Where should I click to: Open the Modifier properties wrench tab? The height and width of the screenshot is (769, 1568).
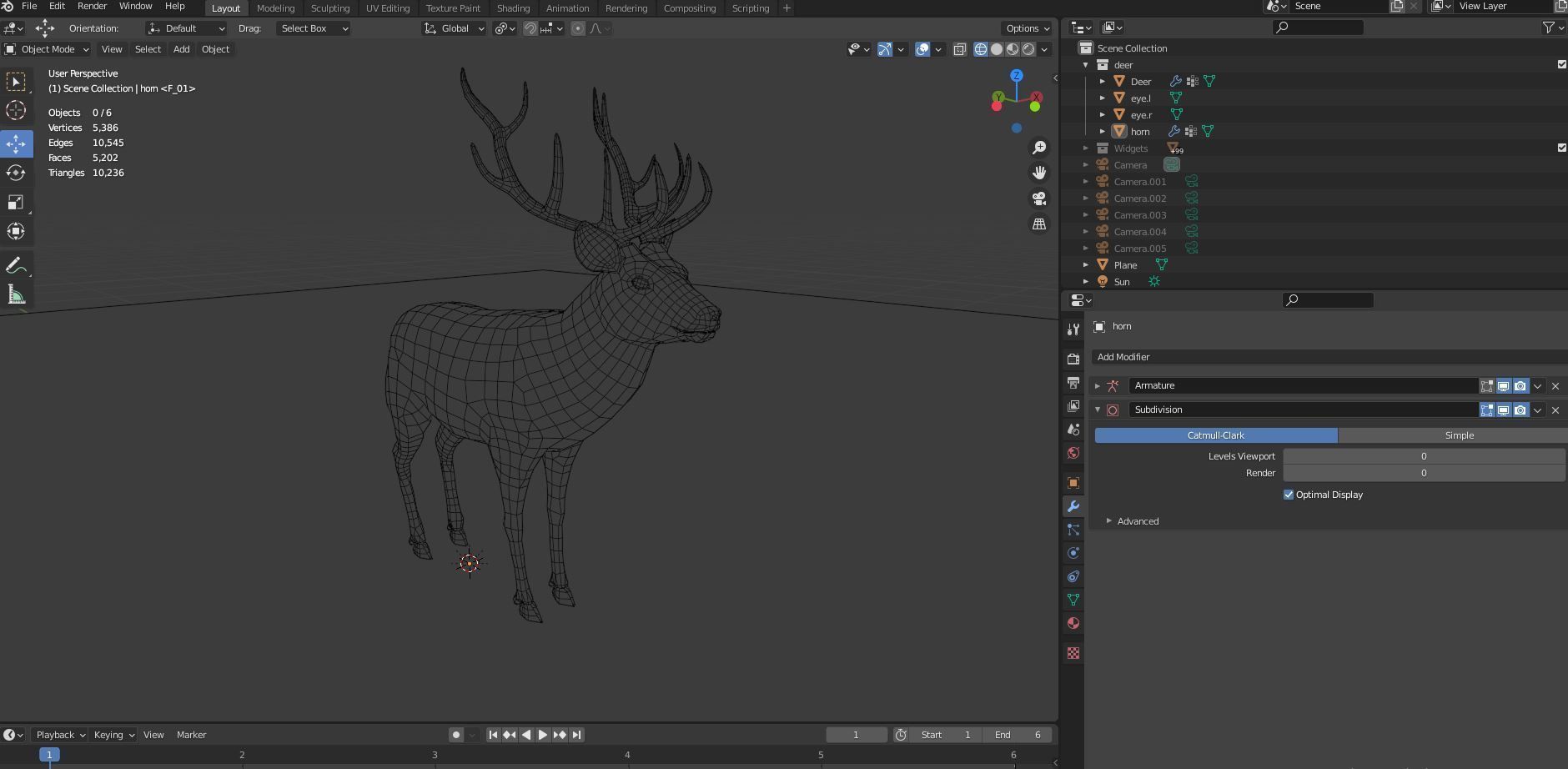tap(1073, 506)
